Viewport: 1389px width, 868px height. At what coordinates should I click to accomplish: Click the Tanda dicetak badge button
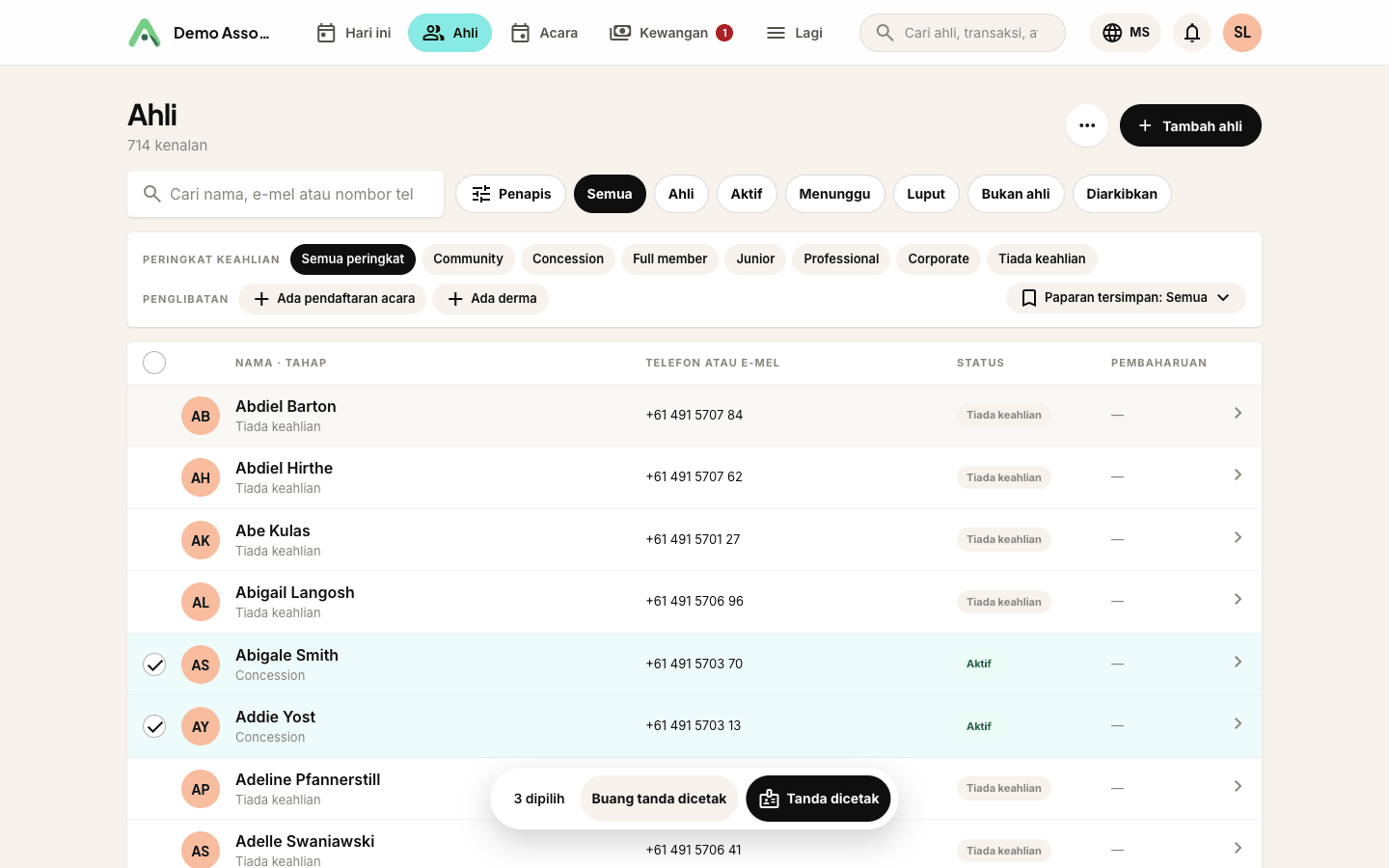pos(818,799)
